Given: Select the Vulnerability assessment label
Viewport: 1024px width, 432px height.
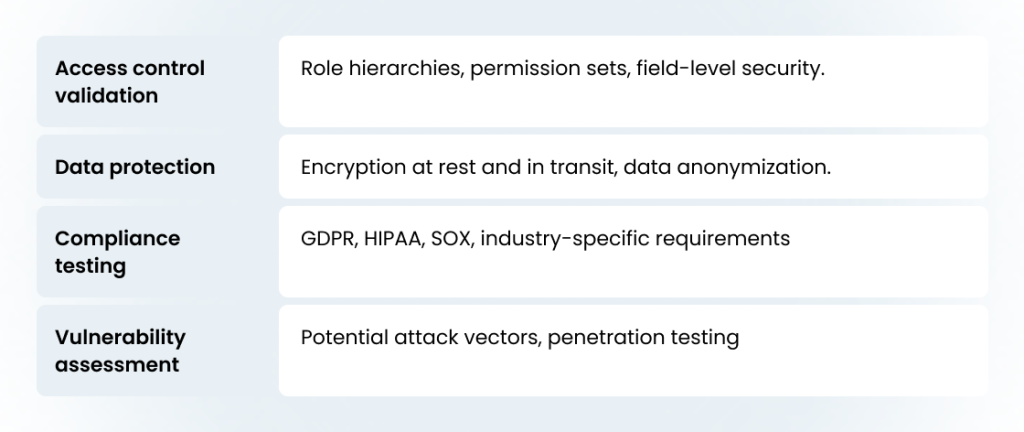Looking at the screenshot, I should (x=120, y=351).
